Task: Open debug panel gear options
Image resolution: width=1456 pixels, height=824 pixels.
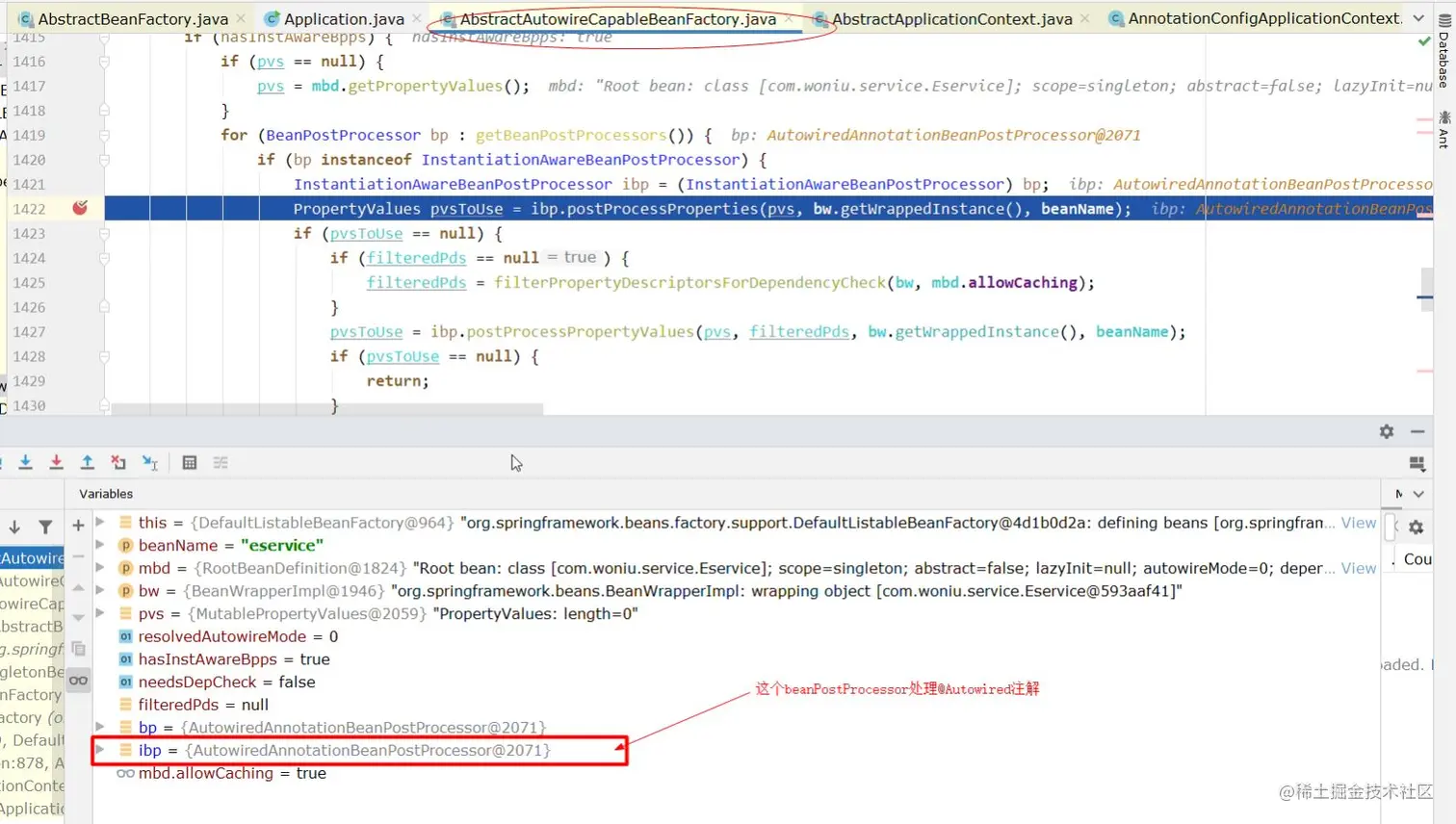Action: [1387, 431]
